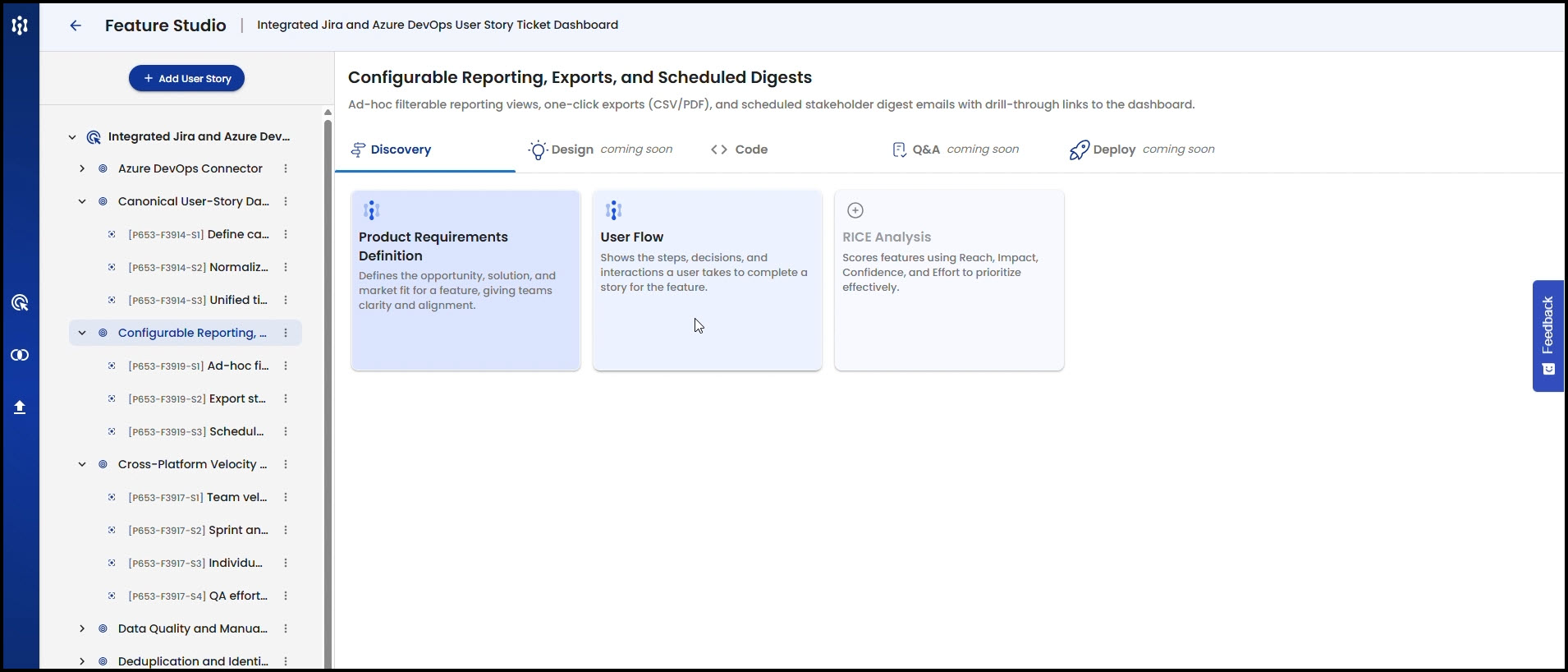Click the feature icon beside Azure DevOps Connector
The width and height of the screenshot is (1568, 672).
[103, 168]
